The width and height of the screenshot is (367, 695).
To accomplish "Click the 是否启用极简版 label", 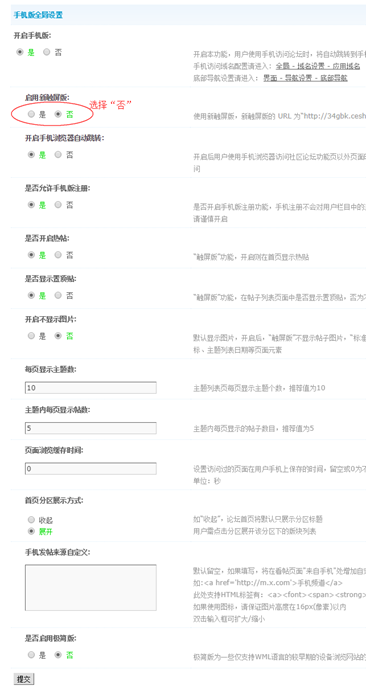I will pyautogui.click(x=51, y=639).
